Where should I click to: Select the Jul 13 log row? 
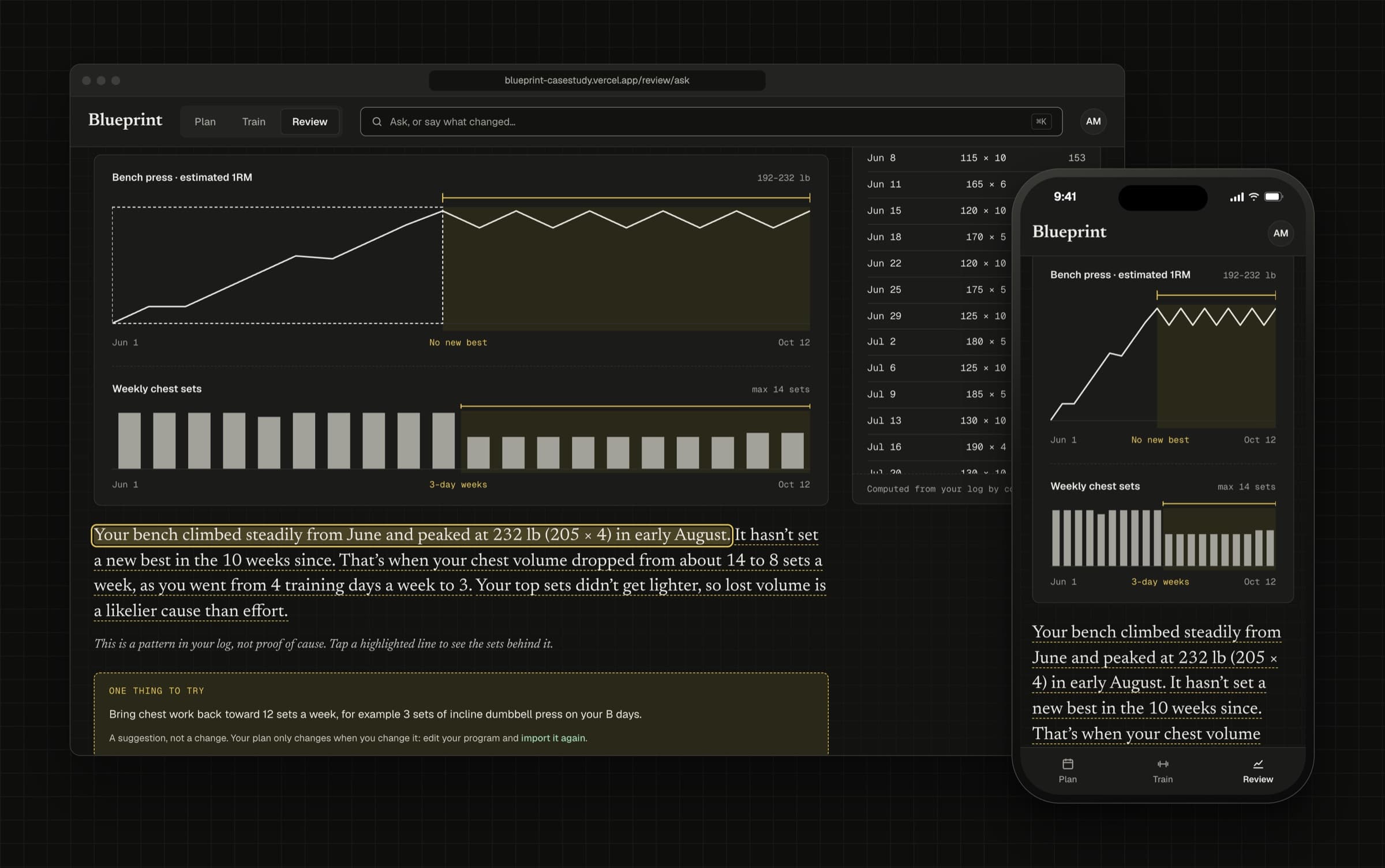pos(939,421)
